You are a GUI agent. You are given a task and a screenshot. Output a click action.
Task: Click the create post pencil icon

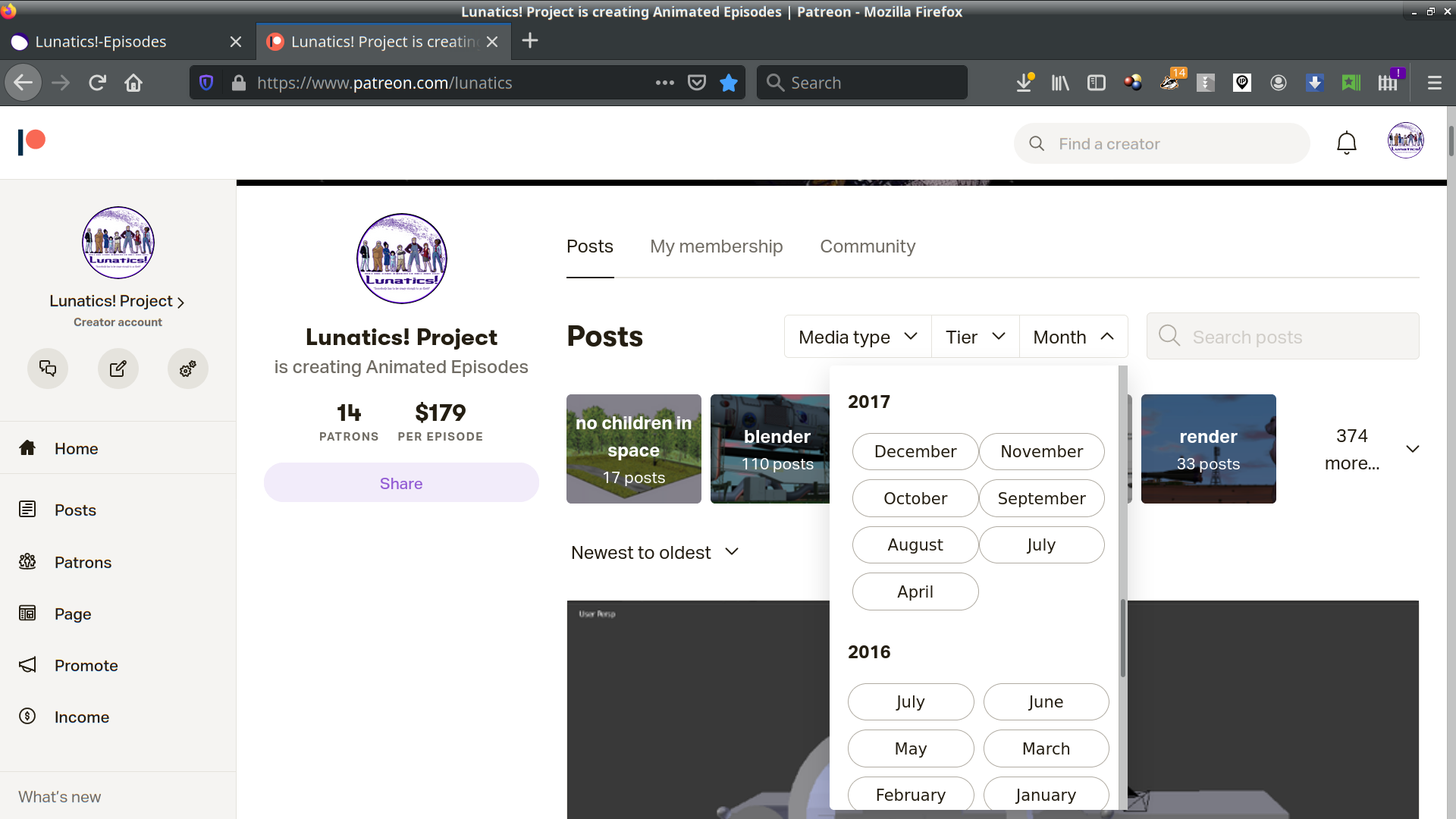pyautogui.click(x=118, y=369)
